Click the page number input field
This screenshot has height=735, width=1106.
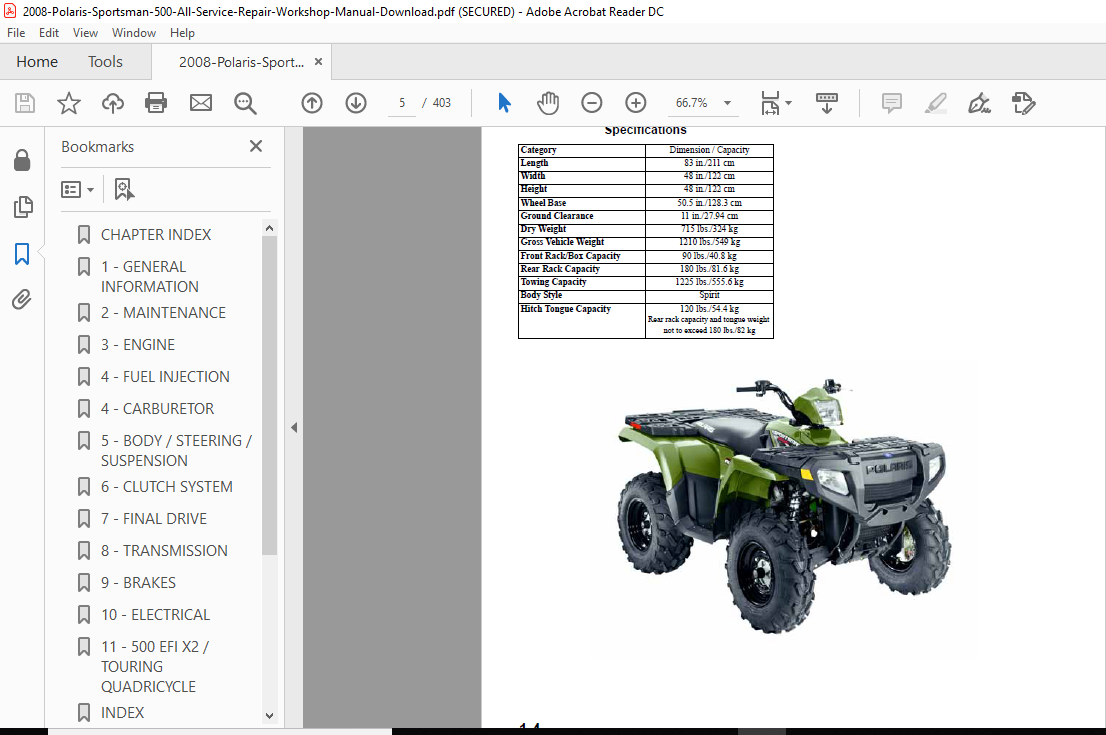[x=402, y=103]
